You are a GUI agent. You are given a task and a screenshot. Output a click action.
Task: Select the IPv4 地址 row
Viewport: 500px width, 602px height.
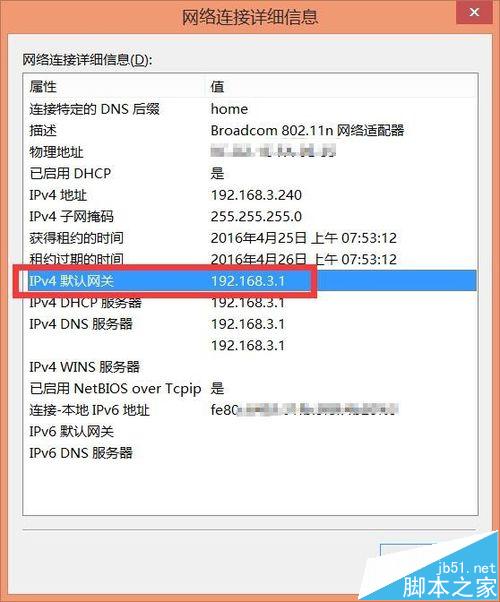pyautogui.click(x=251, y=195)
